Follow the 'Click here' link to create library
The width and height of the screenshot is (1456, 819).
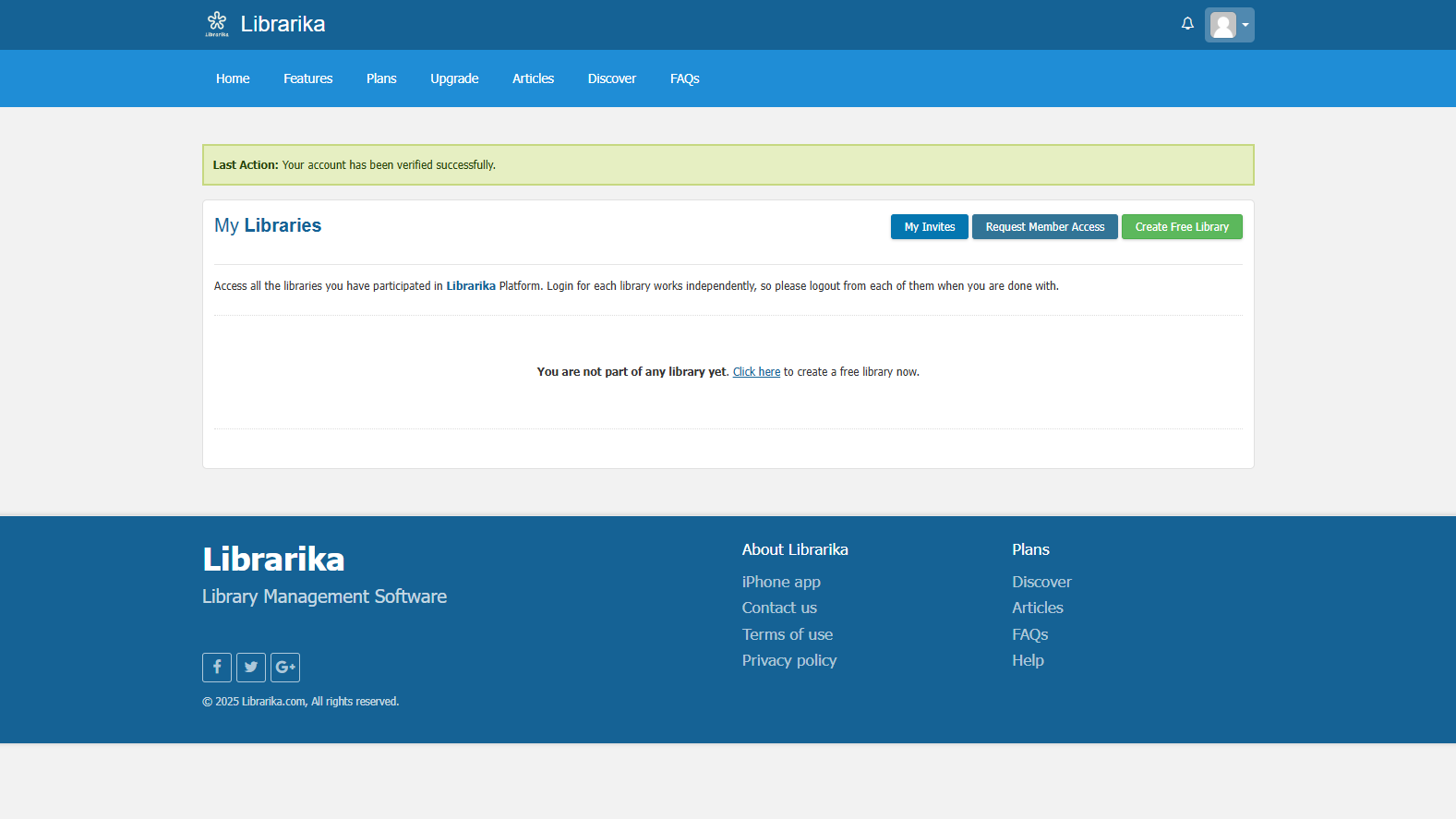coord(756,372)
